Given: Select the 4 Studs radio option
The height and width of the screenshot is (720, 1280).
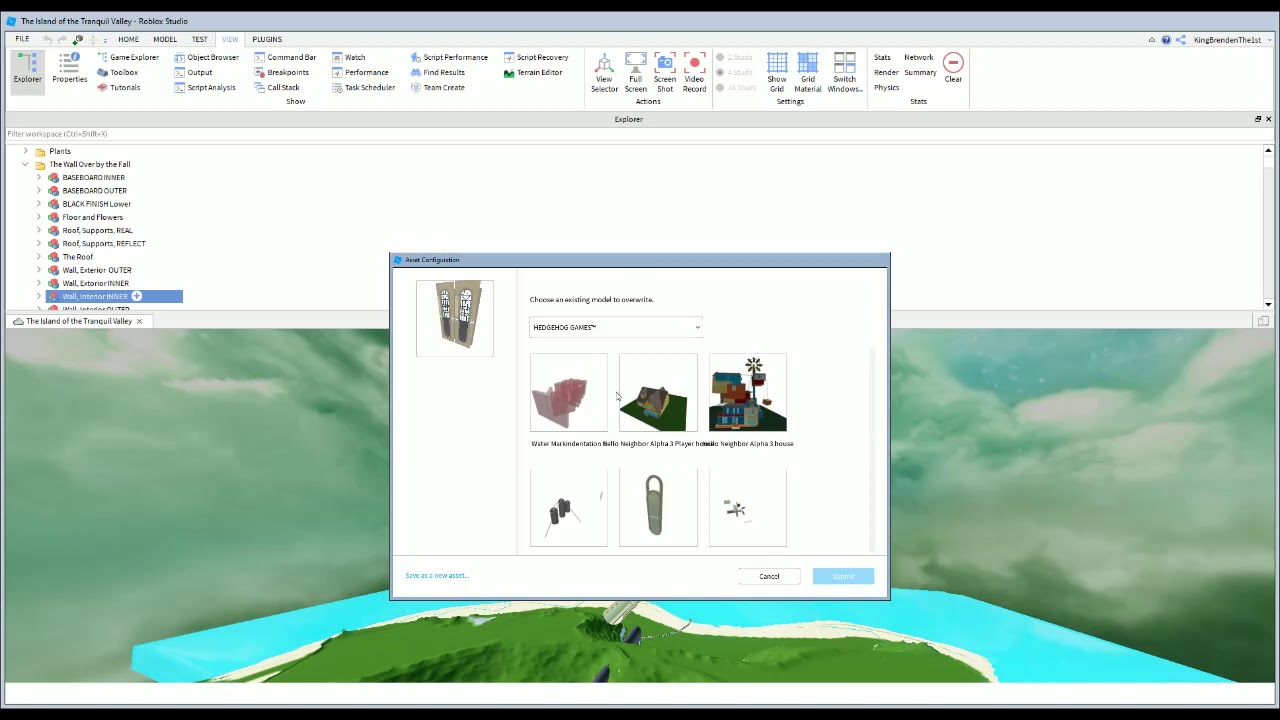Looking at the screenshot, I should pos(734,72).
